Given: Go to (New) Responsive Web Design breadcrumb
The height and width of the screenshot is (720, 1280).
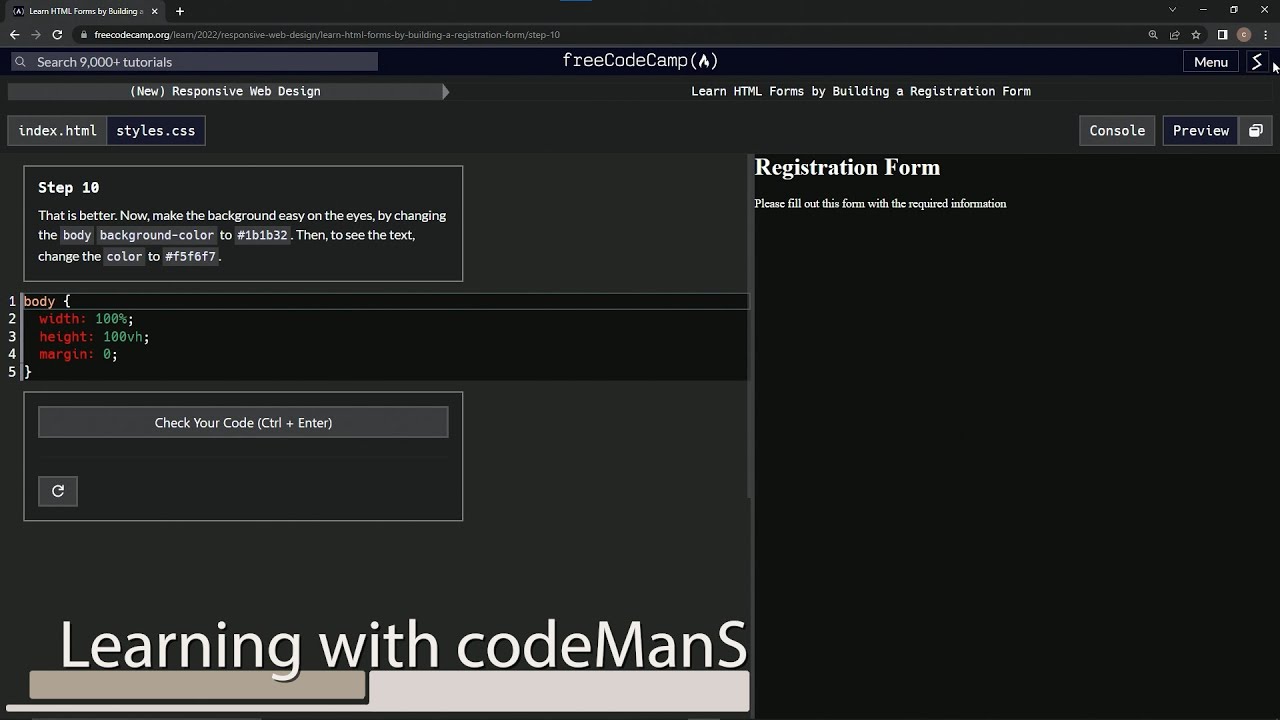Looking at the screenshot, I should tap(225, 91).
